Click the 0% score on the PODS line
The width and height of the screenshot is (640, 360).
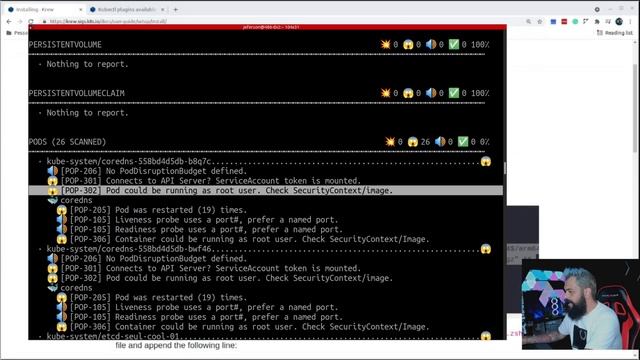484,142
